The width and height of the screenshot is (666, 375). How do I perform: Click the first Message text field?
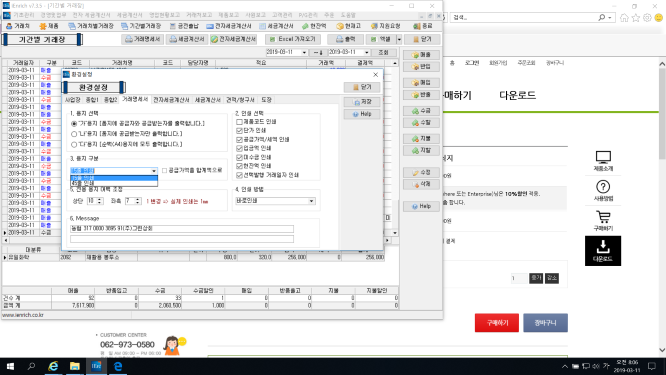(182, 228)
